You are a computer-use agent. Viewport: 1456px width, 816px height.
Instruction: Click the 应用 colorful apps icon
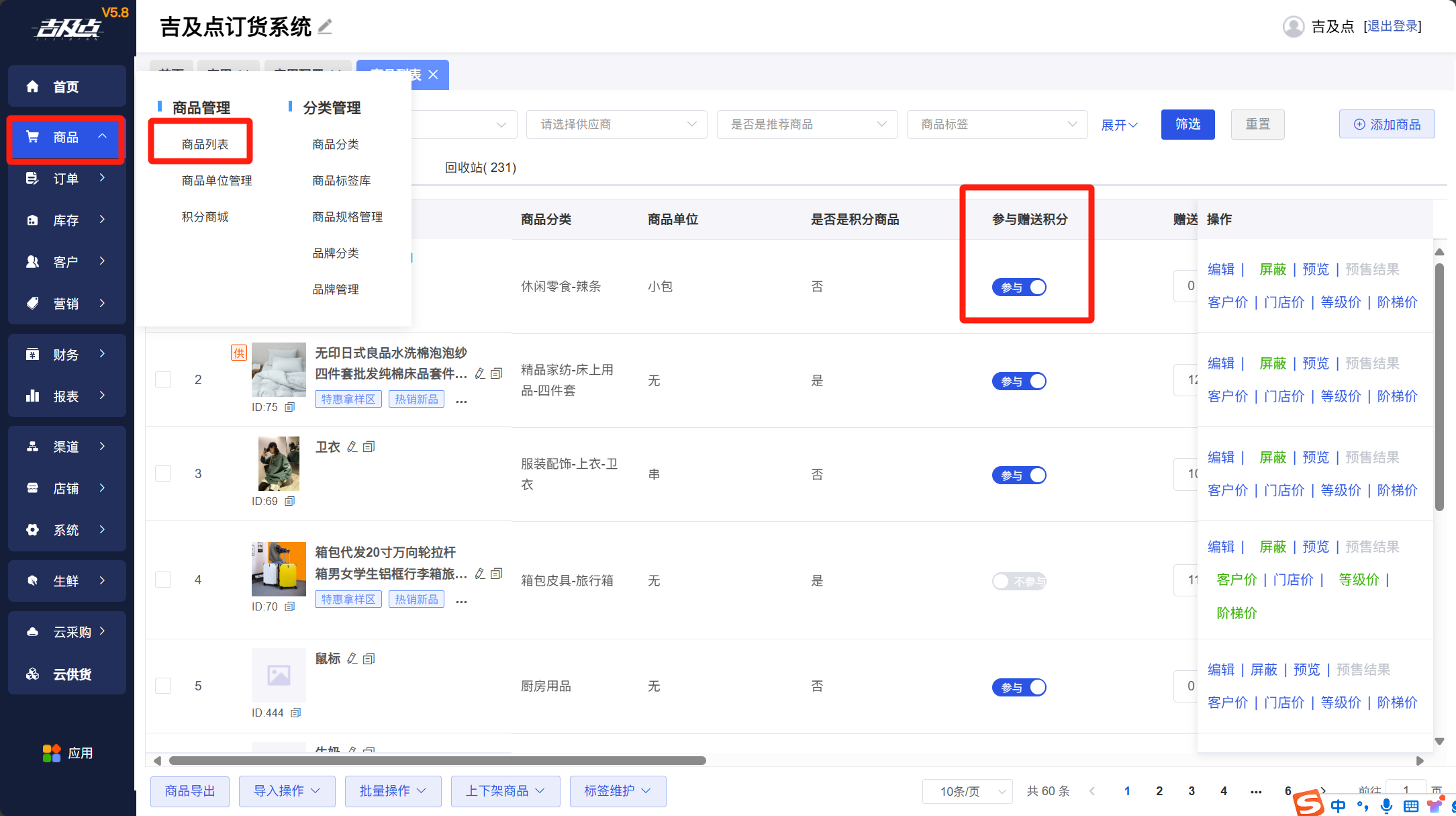point(52,753)
